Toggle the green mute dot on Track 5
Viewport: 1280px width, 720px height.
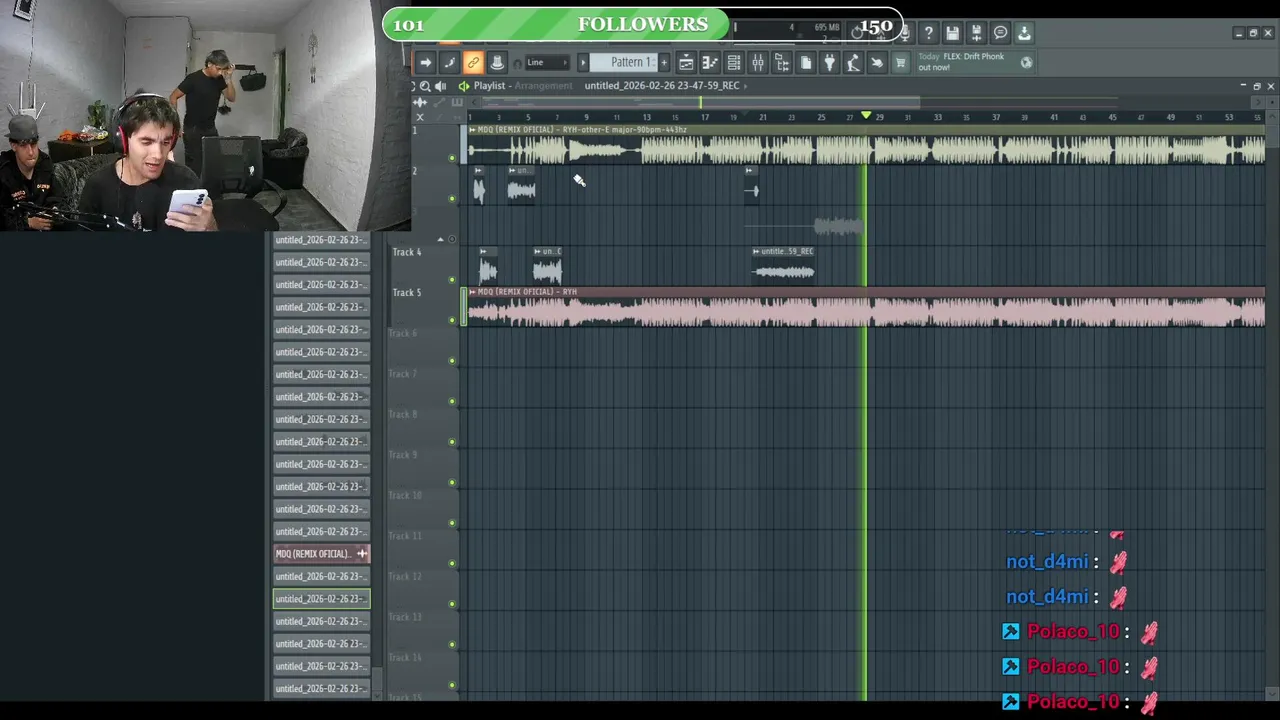click(452, 320)
